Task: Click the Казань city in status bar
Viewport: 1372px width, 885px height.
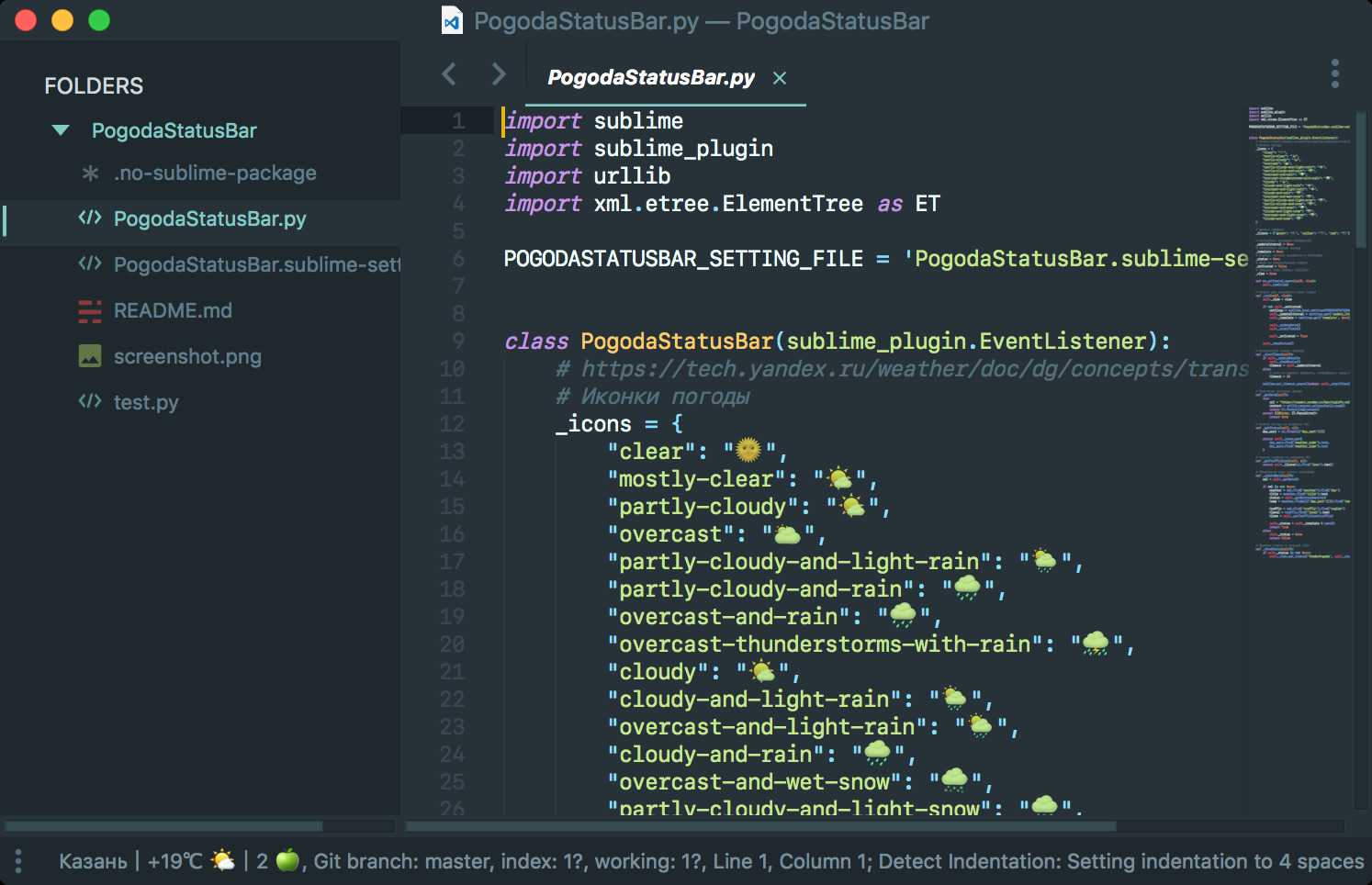Action: 93,861
